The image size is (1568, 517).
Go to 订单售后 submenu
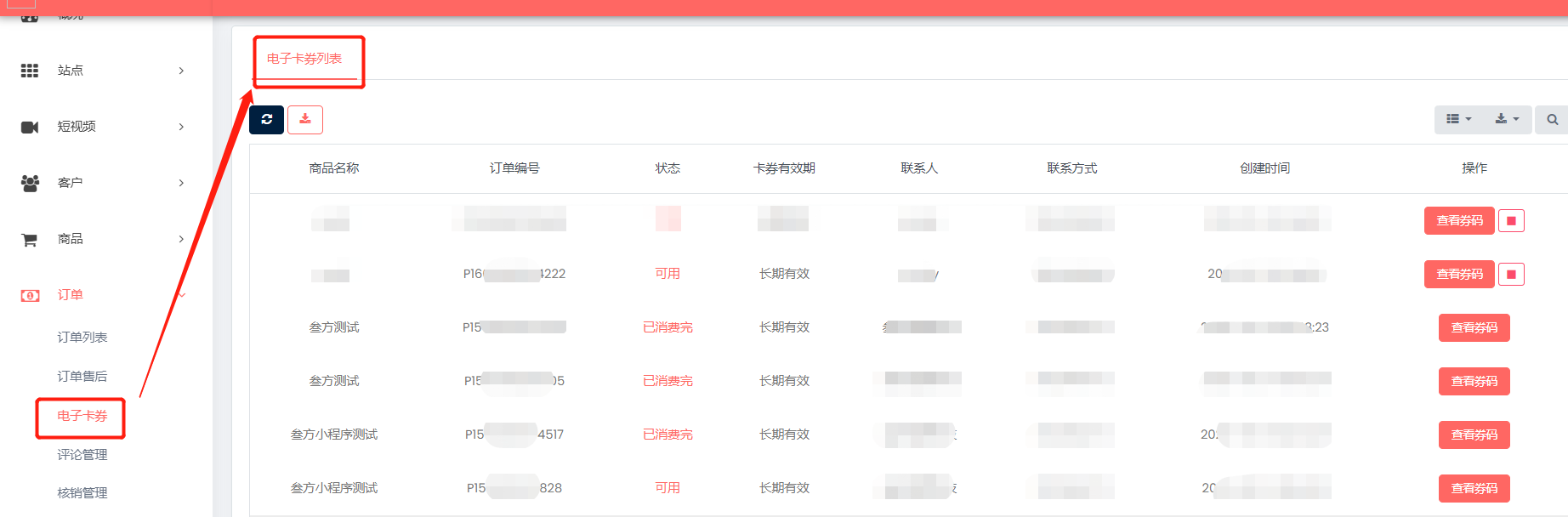(82, 377)
